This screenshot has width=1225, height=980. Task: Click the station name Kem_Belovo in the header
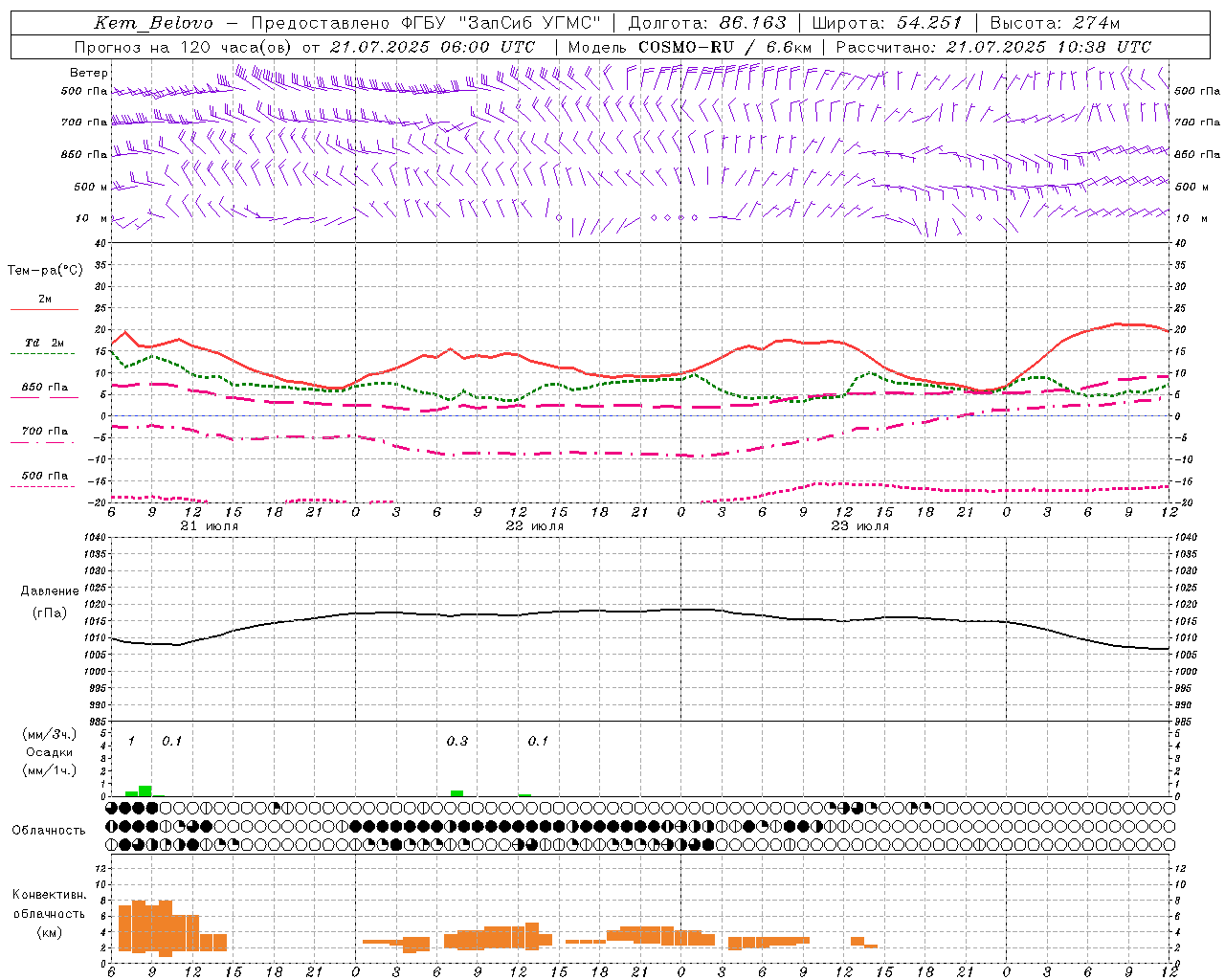(x=154, y=23)
